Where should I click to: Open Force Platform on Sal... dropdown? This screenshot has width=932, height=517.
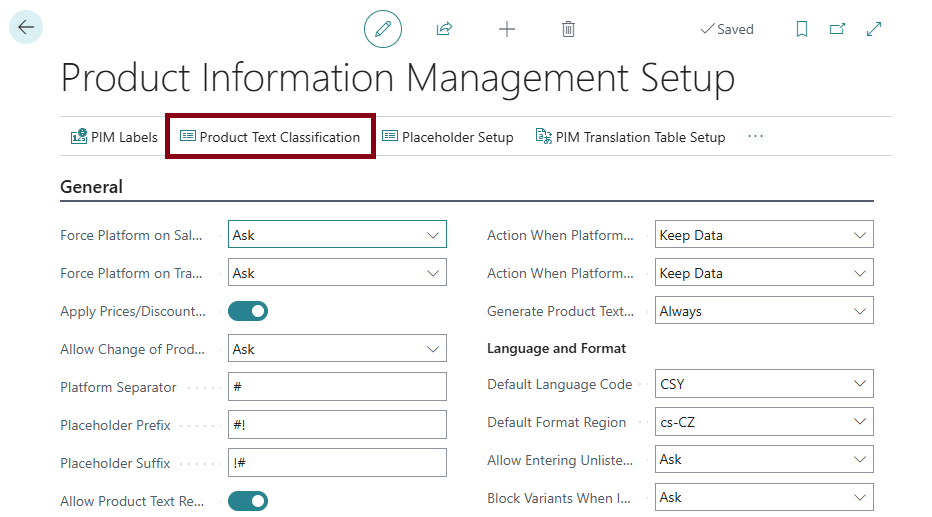tap(337, 235)
